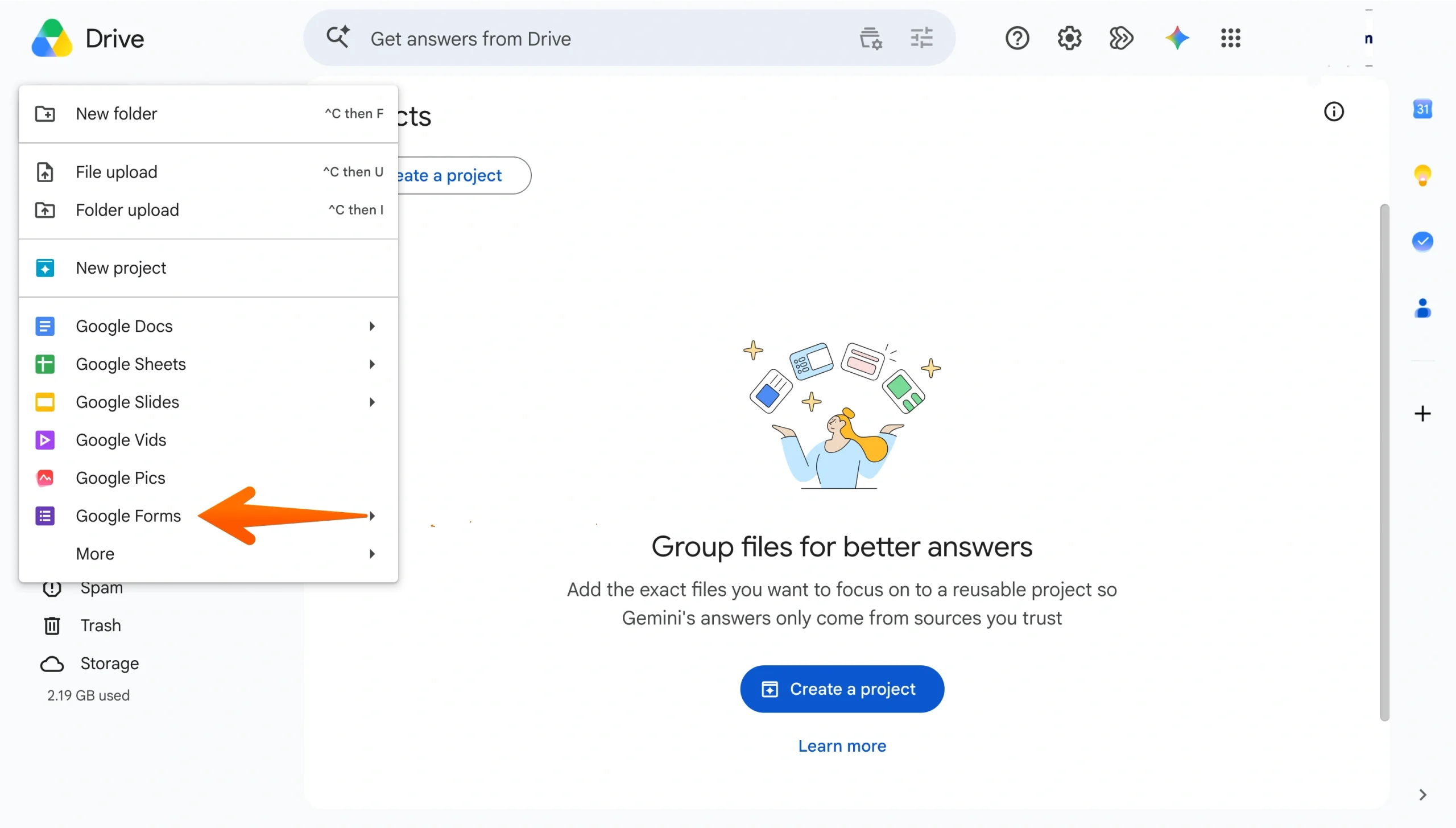Click the 2.19 GB used text

point(88,695)
